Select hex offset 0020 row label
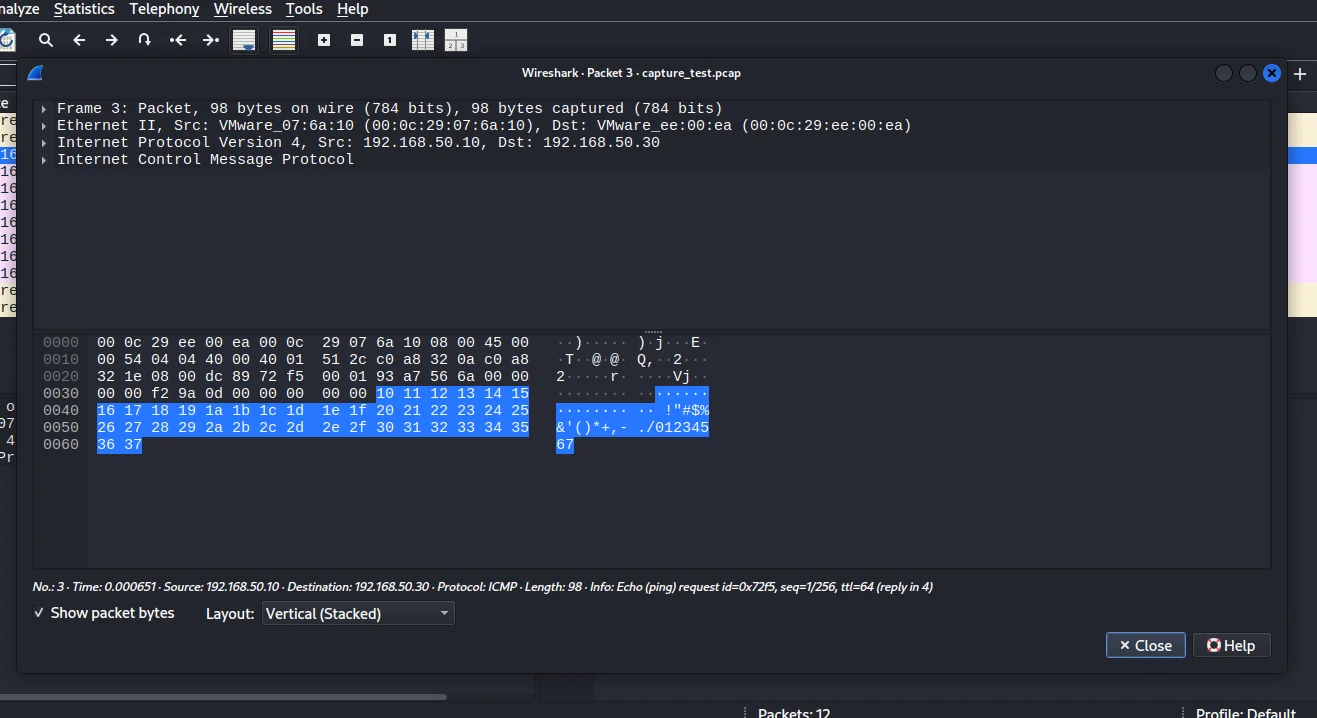1317x718 pixels. pos(61,377)
